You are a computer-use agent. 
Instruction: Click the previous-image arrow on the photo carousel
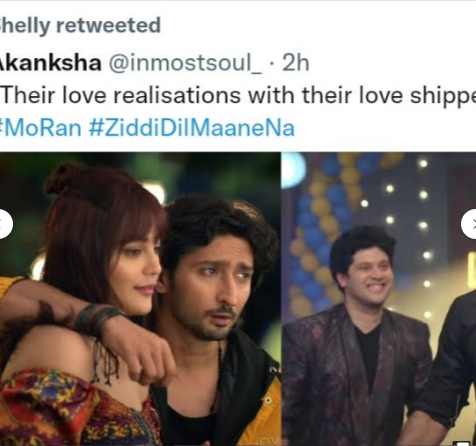click(x=6, y=224)
